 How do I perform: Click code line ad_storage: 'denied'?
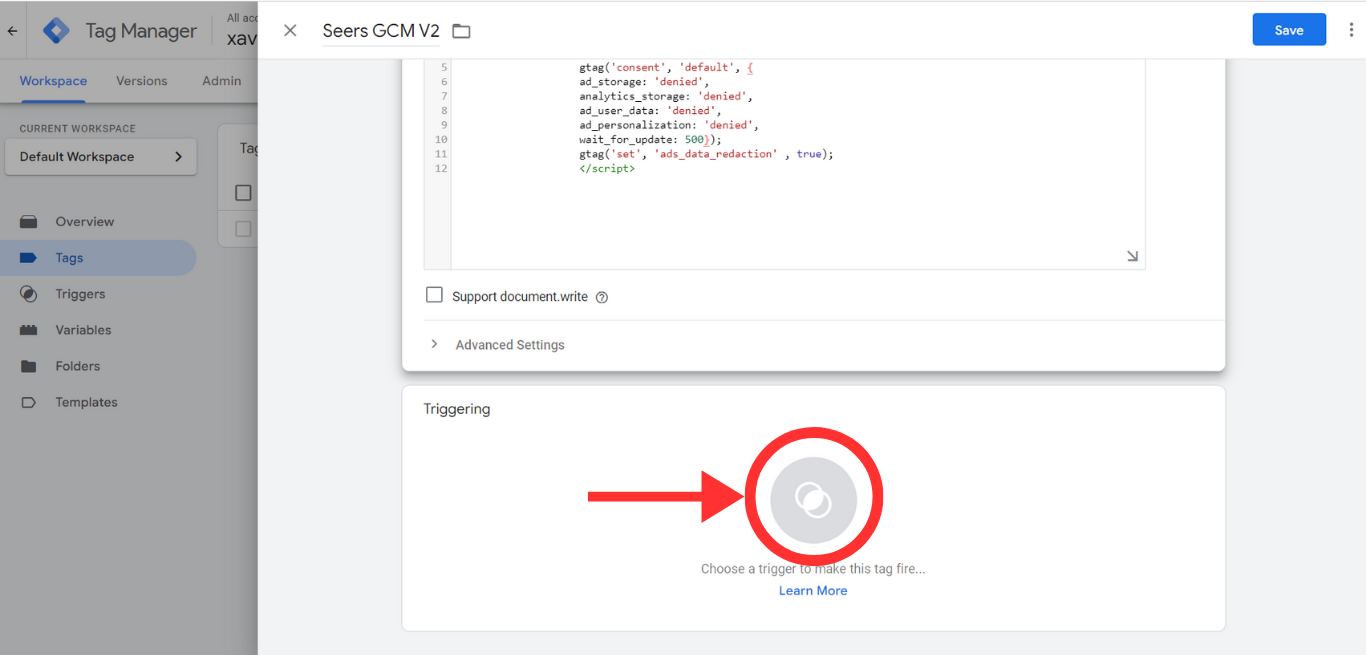644,82
